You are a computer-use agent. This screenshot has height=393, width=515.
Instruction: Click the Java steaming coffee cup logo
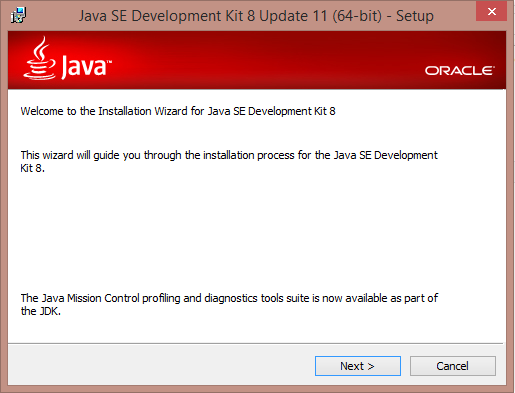coord(39,58)
